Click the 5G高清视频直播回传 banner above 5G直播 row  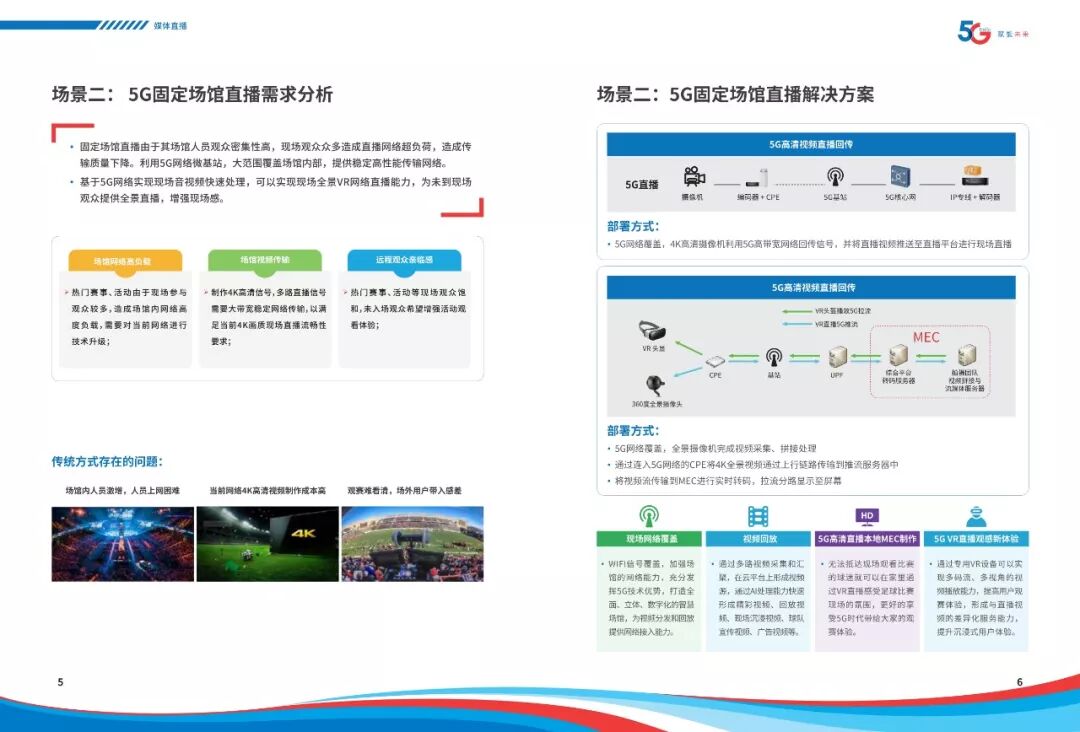[x=811, y=144]
